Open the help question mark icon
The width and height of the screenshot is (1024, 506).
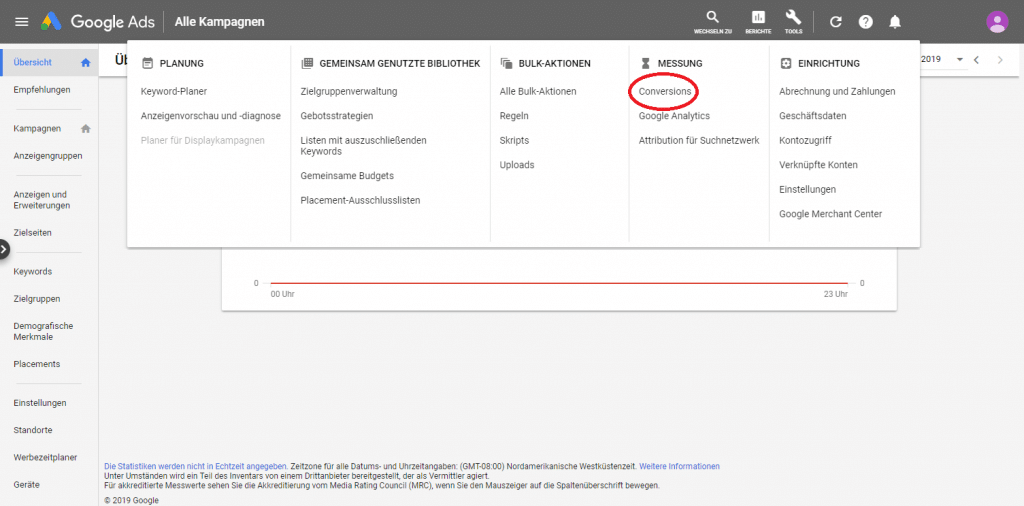(x=865, y=22)
